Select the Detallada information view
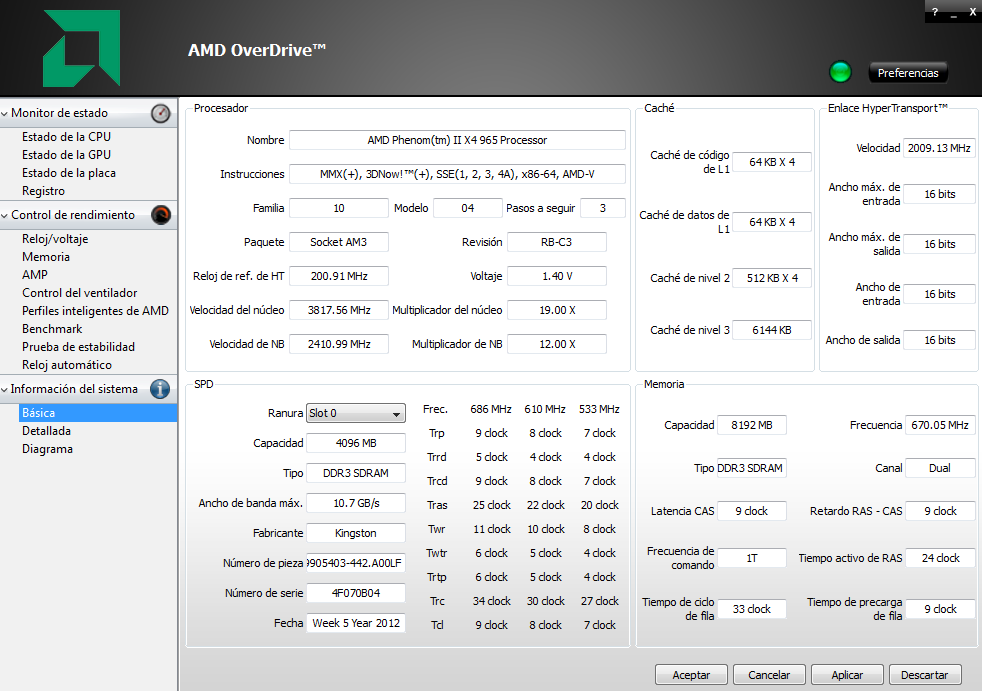 pyautogui.click(x=46, y=431)
